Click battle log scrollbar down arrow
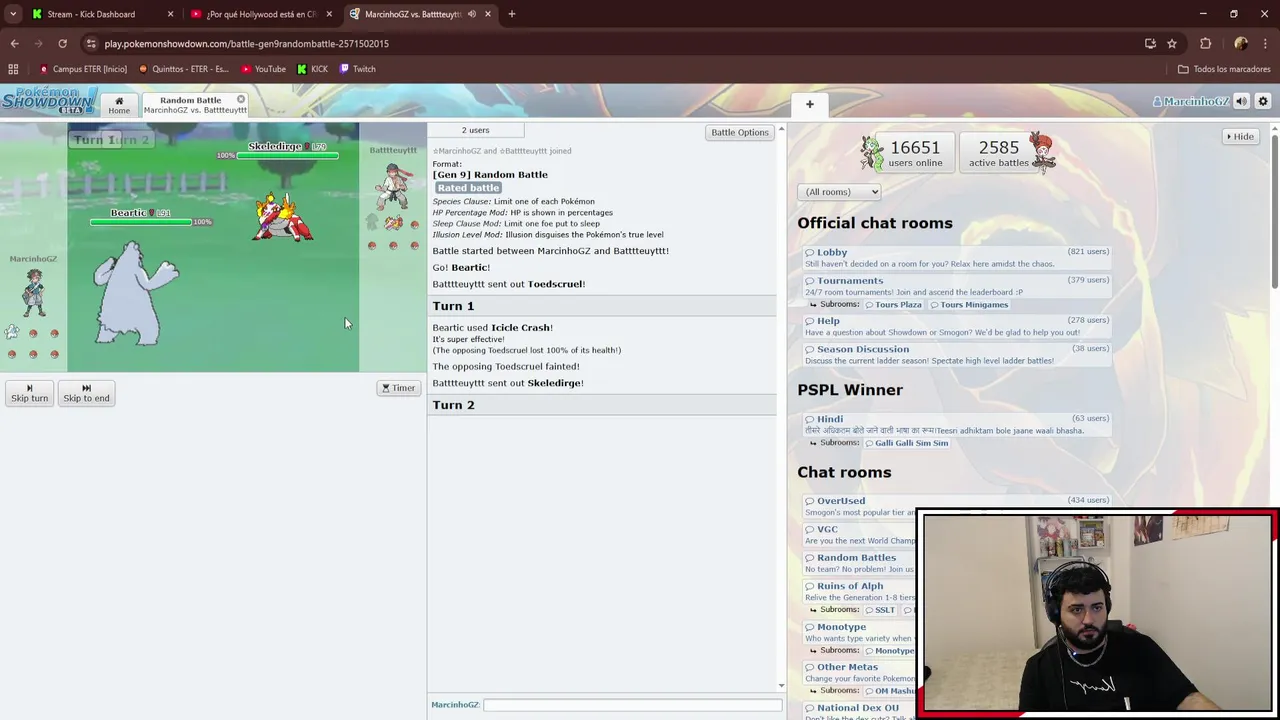 point(781,685)
